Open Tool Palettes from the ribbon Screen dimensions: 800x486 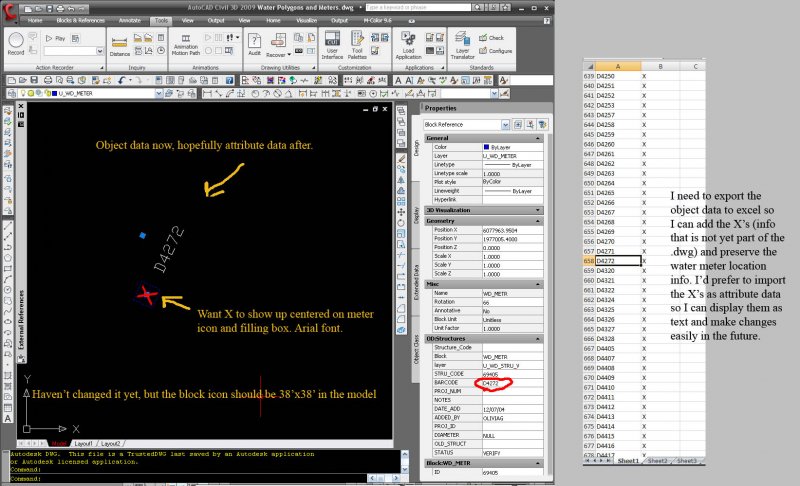[x=357, y=45]
